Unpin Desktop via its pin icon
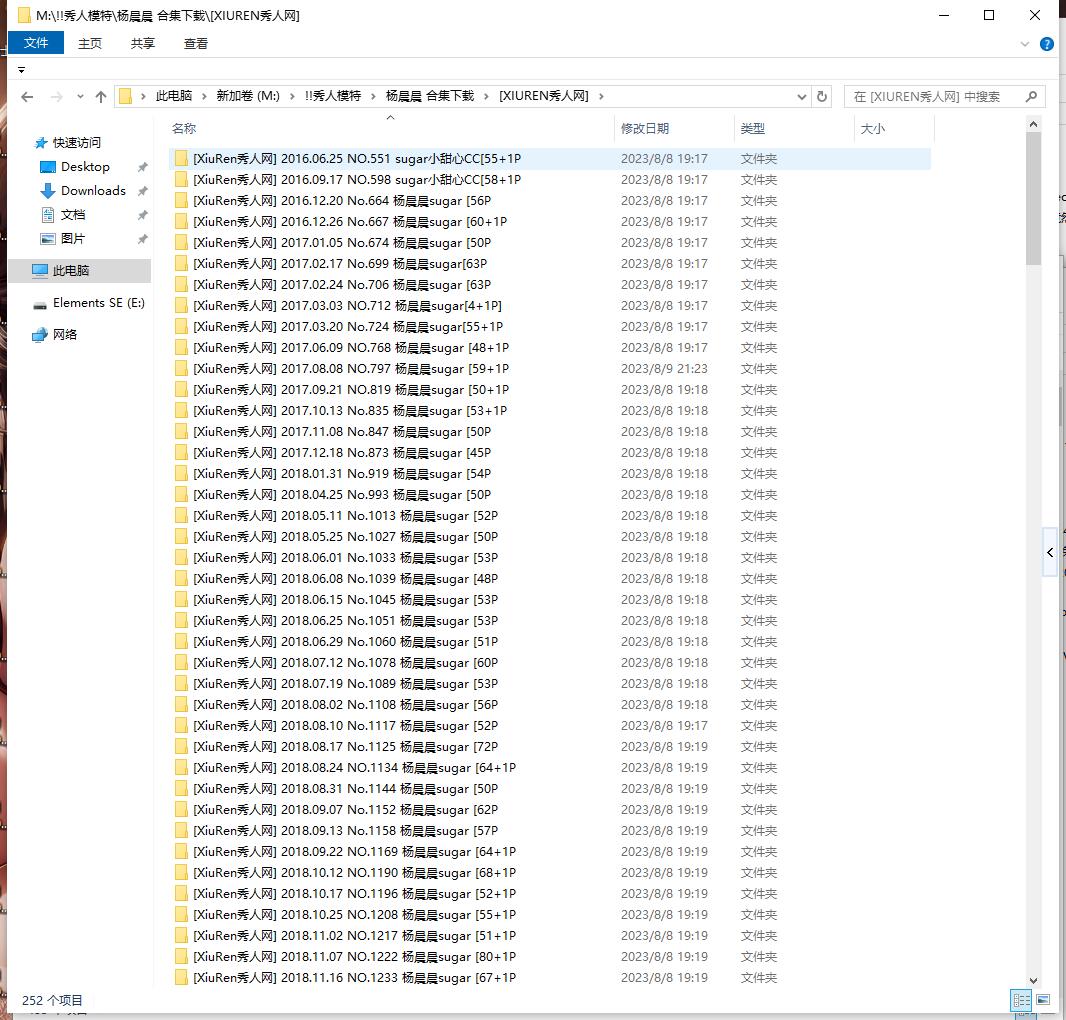This screenshot has width=1066, height=1020. 142,167
